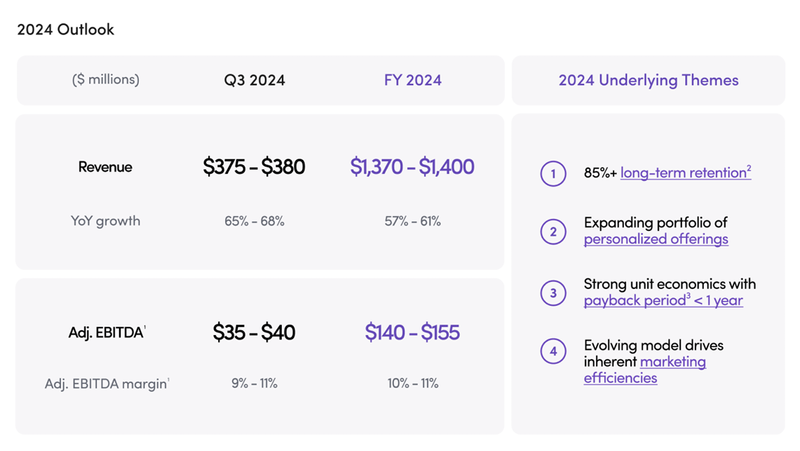Open the long-term retention link
The height and width of the screenshot is (451, 800).
click(x=685, y=173)
